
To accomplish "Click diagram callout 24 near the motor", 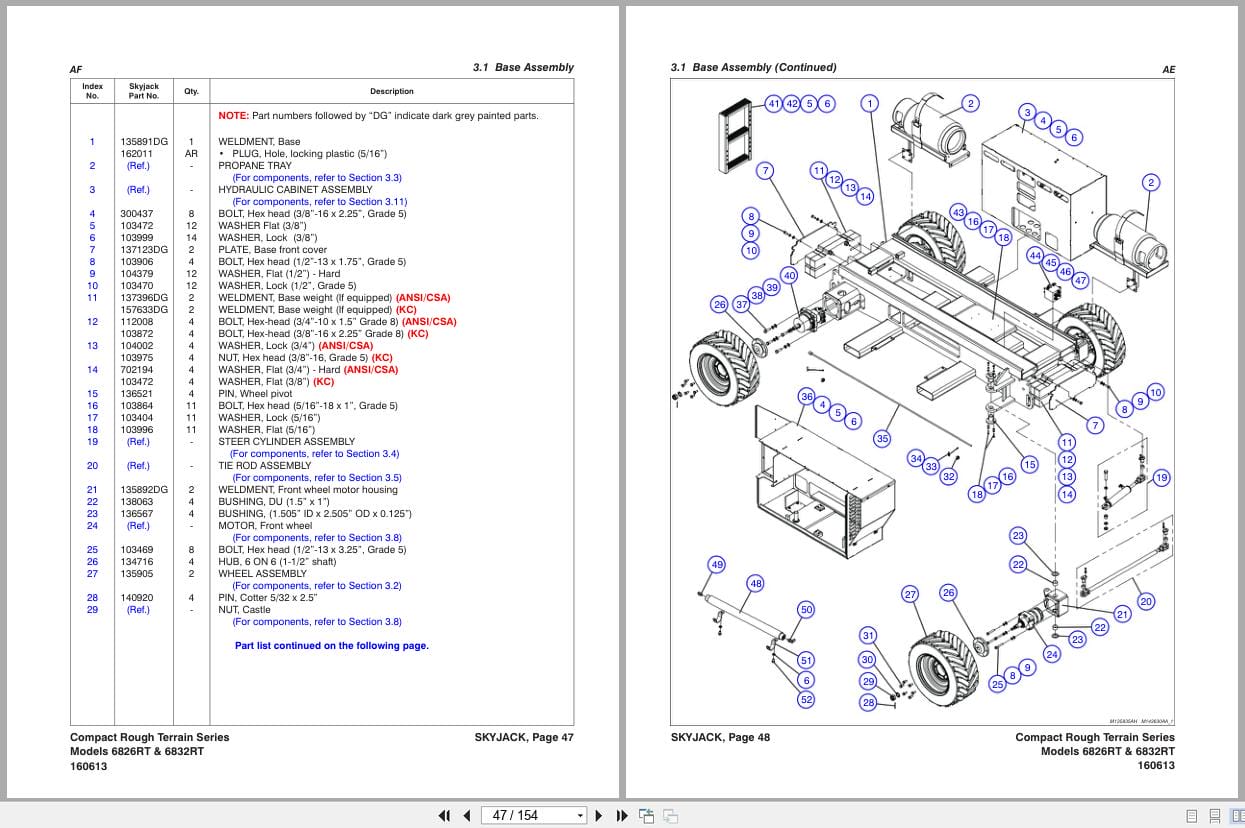I will 1051,654.
